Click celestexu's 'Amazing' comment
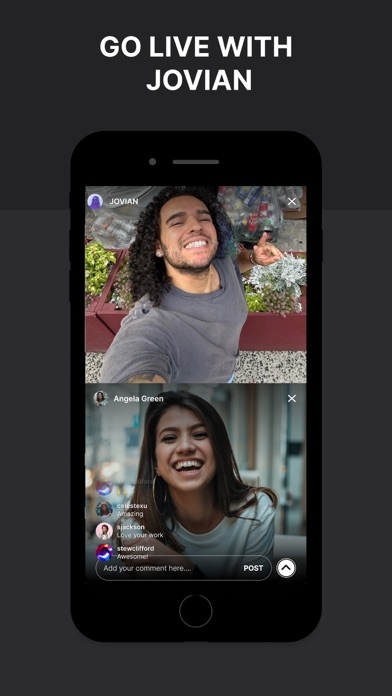The width and height of the screenshot is (392, 696). 130,514
